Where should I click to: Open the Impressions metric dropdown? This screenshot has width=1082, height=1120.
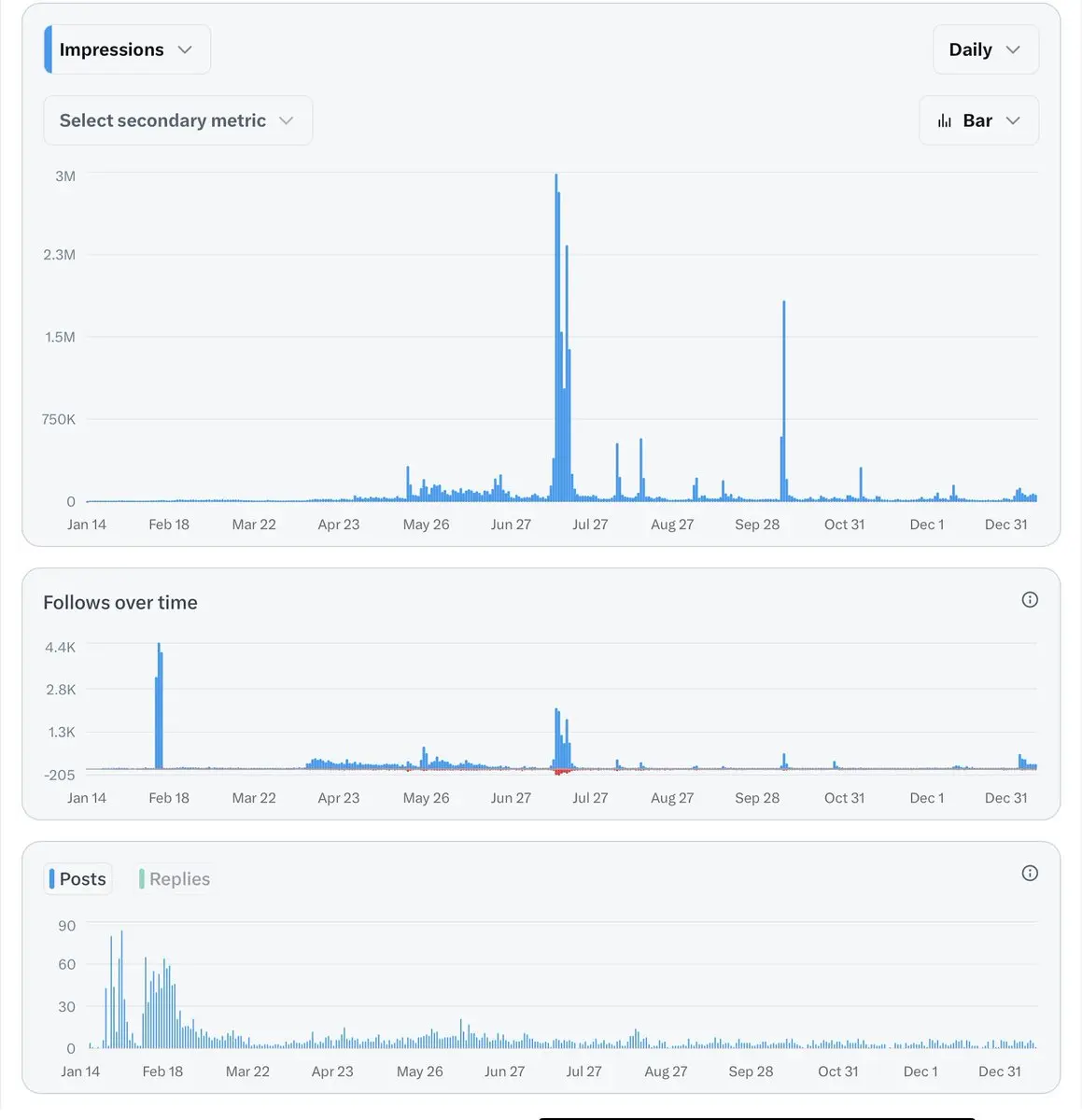coord(127,49)
